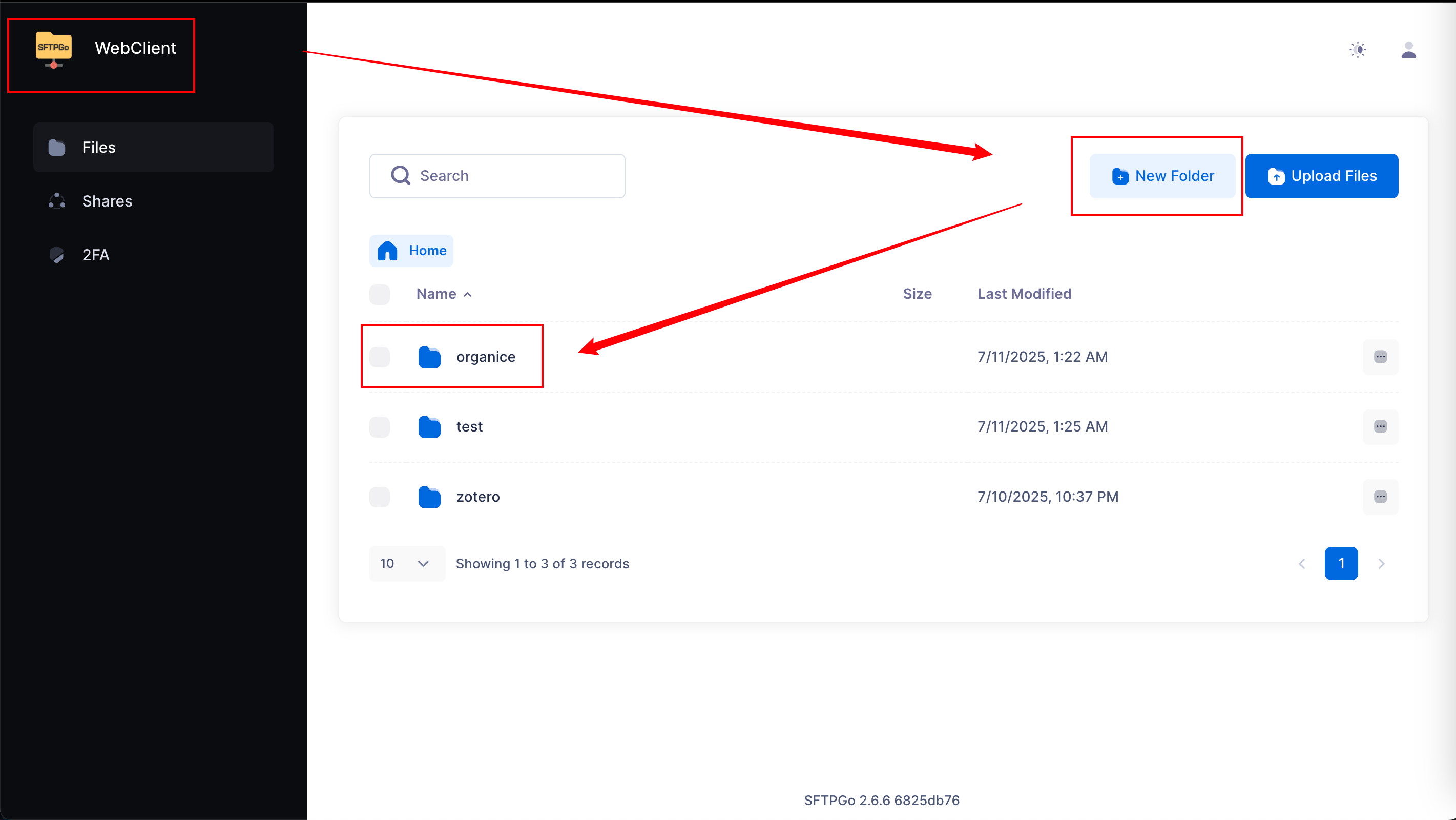Go to the next page arrow

pos(1381,564)
